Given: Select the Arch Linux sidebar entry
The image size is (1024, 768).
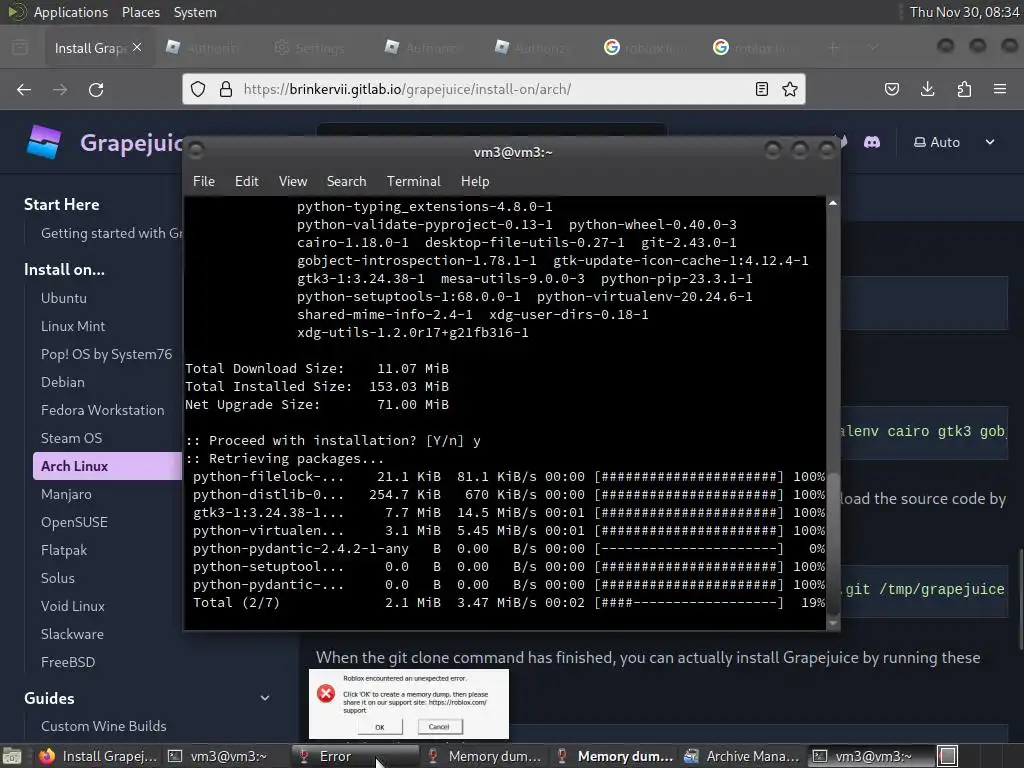Looking at the screenshot, I should point(108,466).
